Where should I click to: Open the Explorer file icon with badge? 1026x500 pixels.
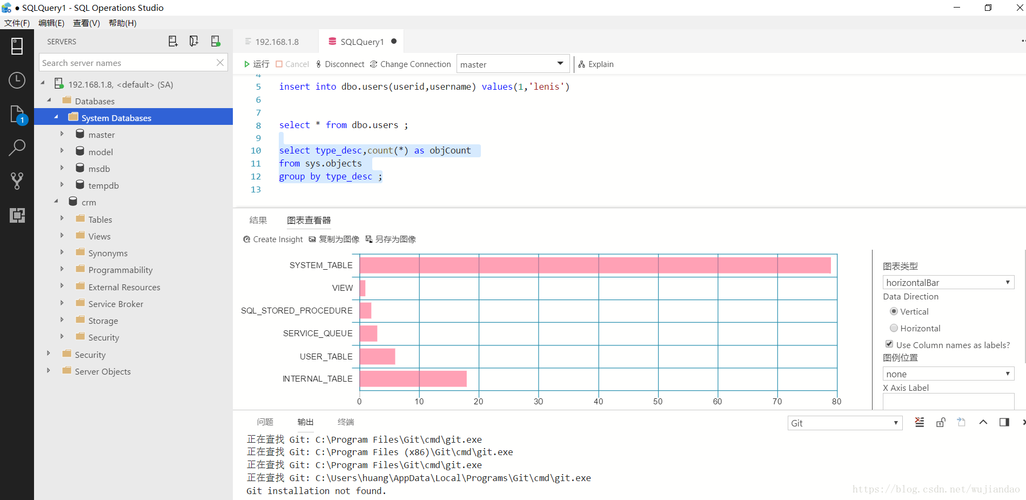tap(17, 115)
